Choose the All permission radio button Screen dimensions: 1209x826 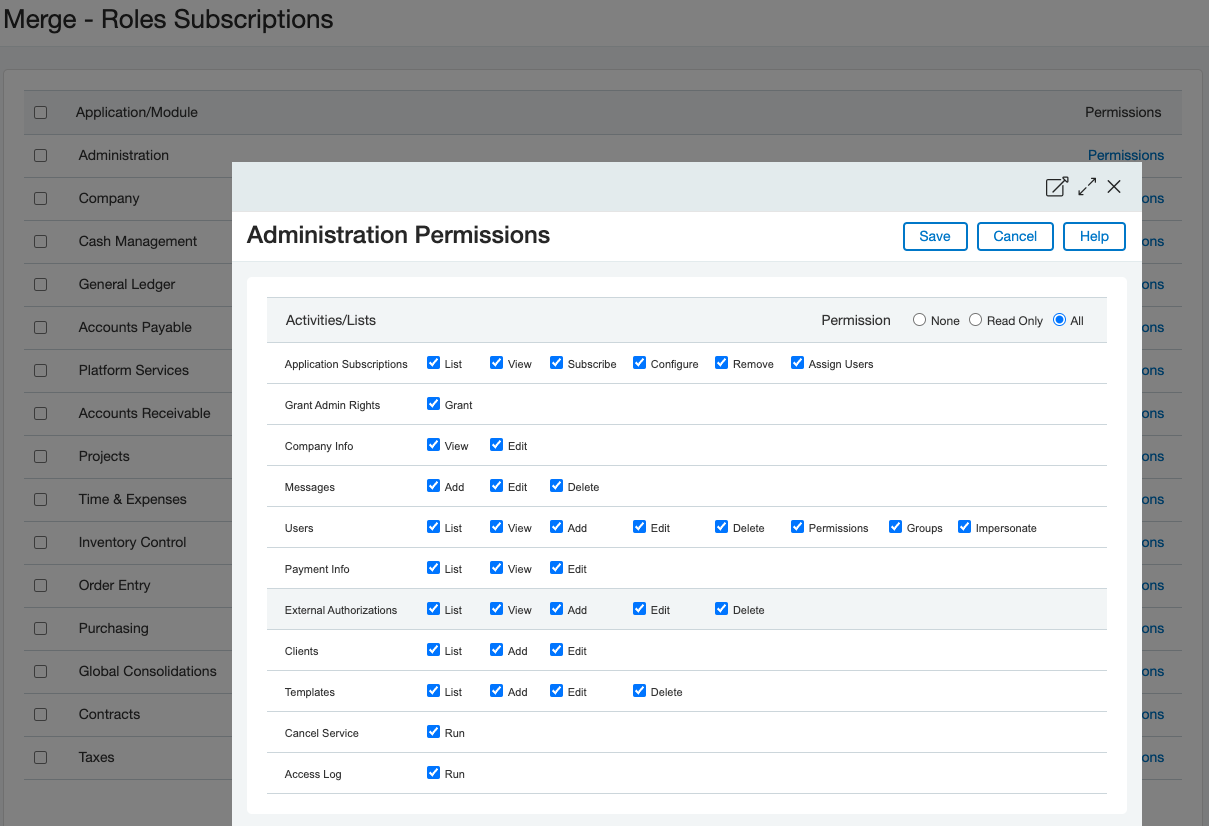tap(1059, 320)
